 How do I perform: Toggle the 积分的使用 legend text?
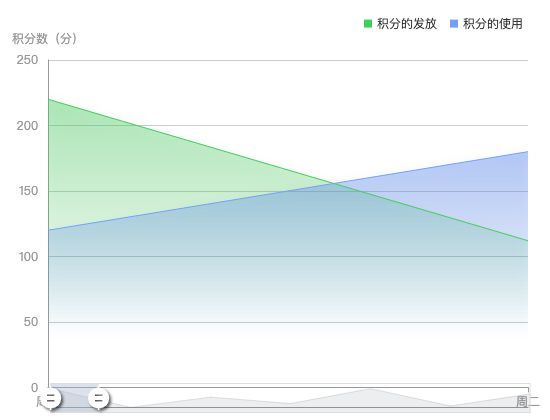tap(493, 24)
